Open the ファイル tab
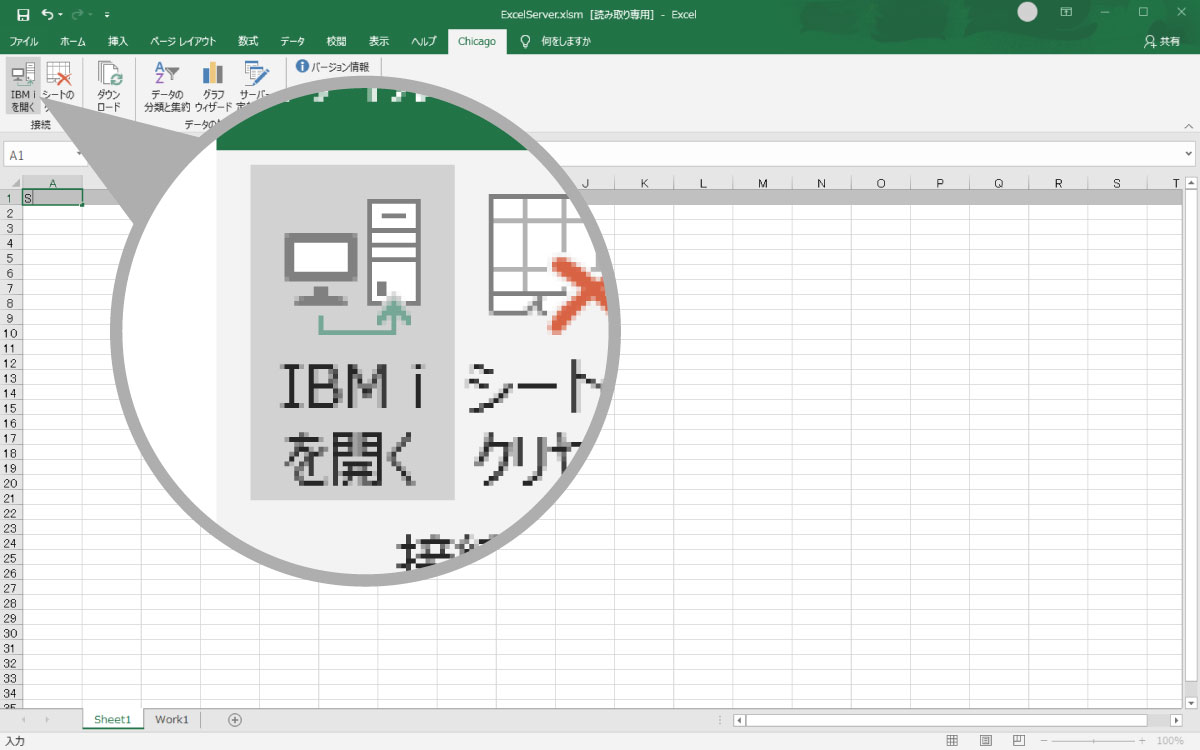Image resolution: width=1200 pixels, height=750 pixels. pos(24,41)
